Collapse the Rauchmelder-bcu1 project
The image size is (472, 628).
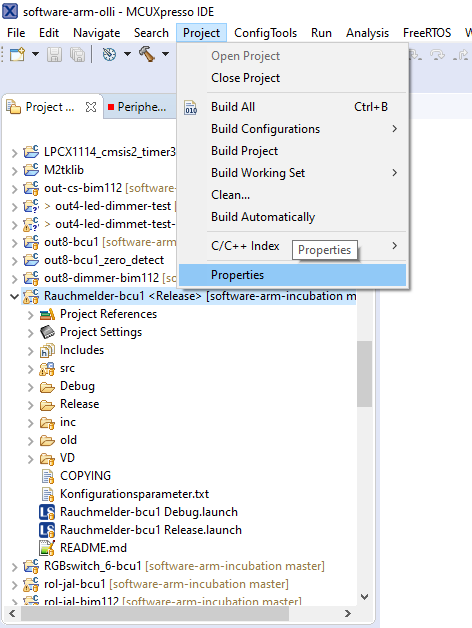(x=14, y=297)
